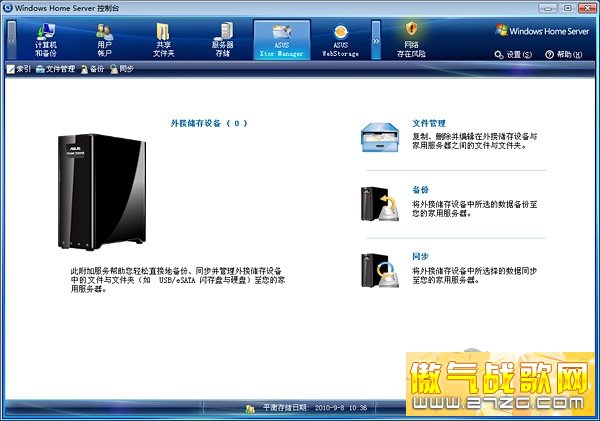Click the 备份 server icon
Screen dimensions: 600x421
(380, 204)
